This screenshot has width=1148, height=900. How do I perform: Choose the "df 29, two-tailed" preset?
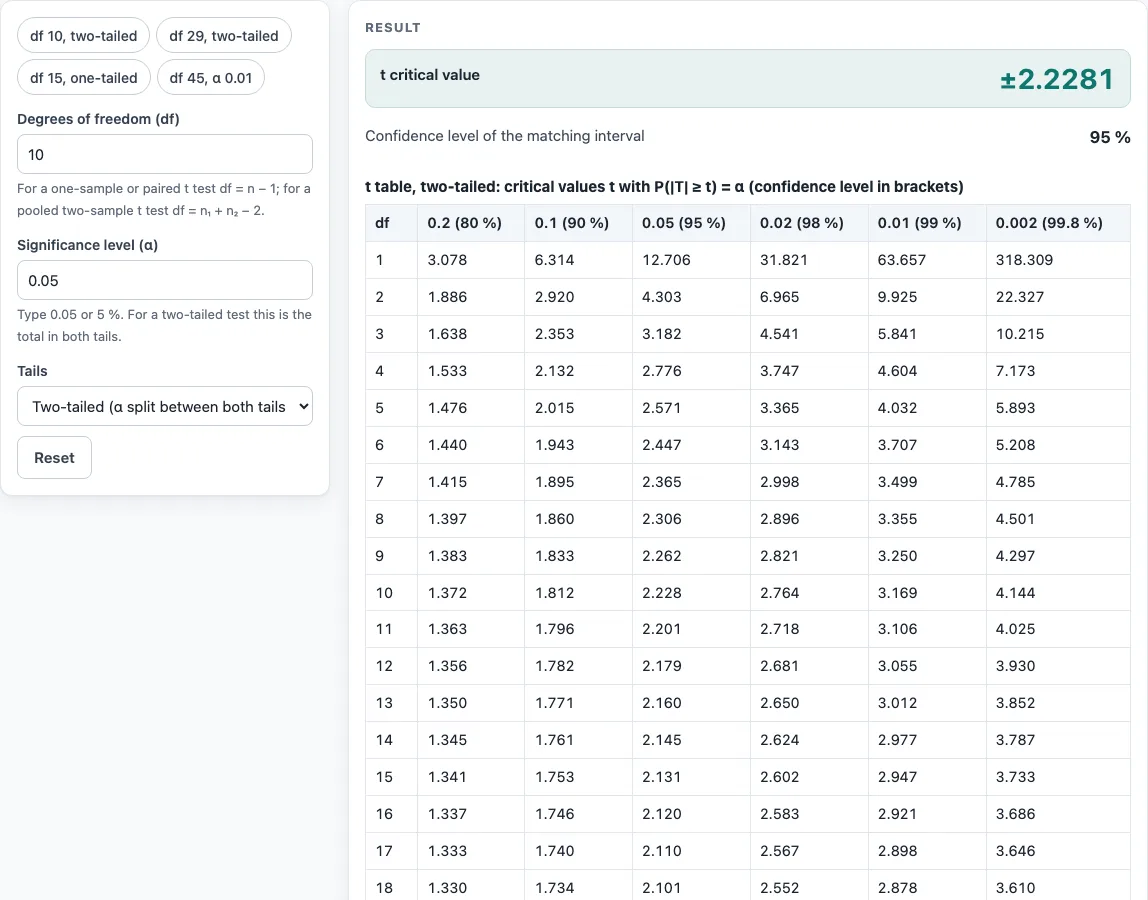pyautogui.click(x=224, y=36)
